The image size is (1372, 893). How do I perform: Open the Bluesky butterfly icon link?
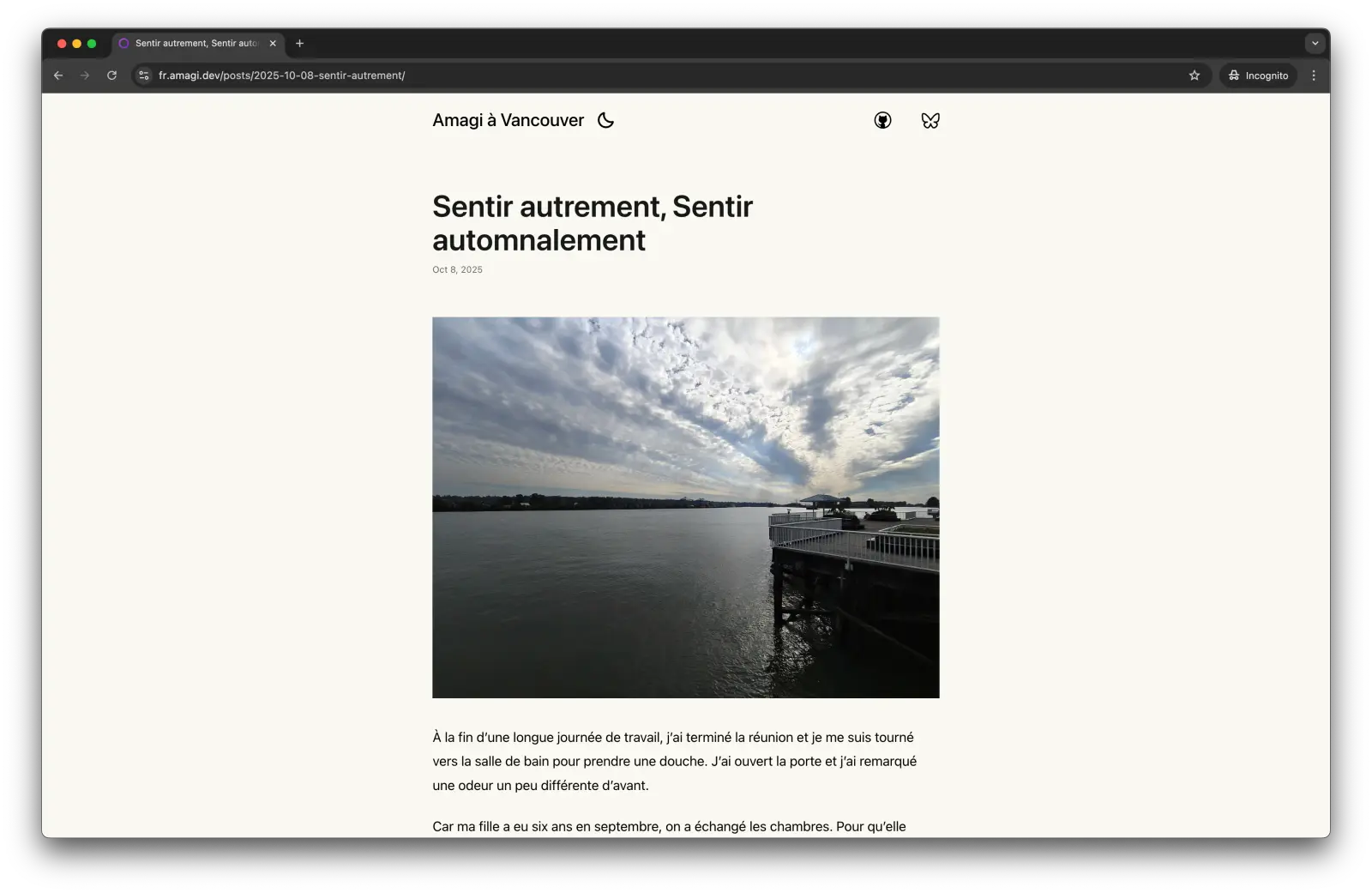coord(930,120)
